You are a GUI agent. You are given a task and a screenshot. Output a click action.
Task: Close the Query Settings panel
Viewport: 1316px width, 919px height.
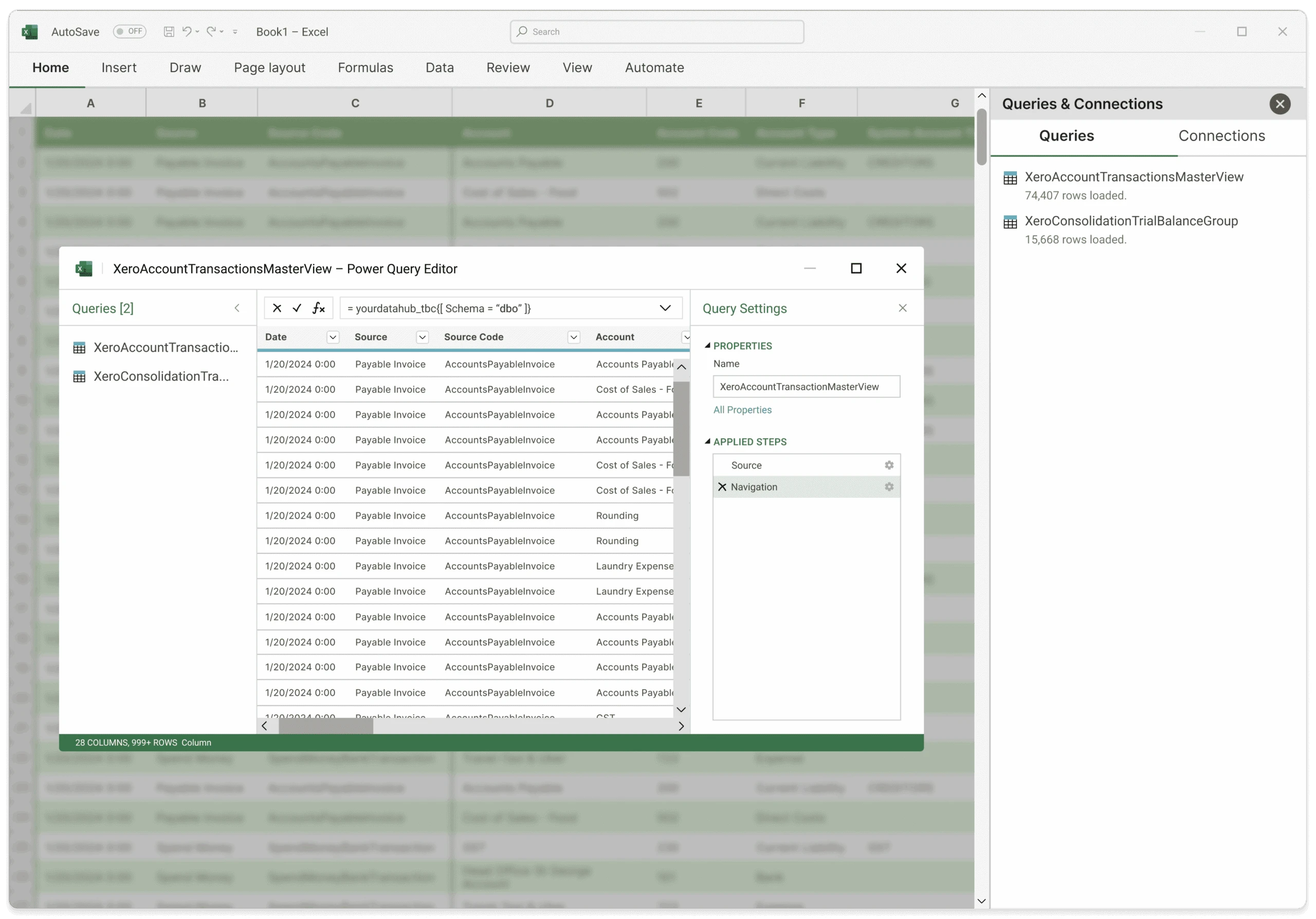(x=902, y=308)
